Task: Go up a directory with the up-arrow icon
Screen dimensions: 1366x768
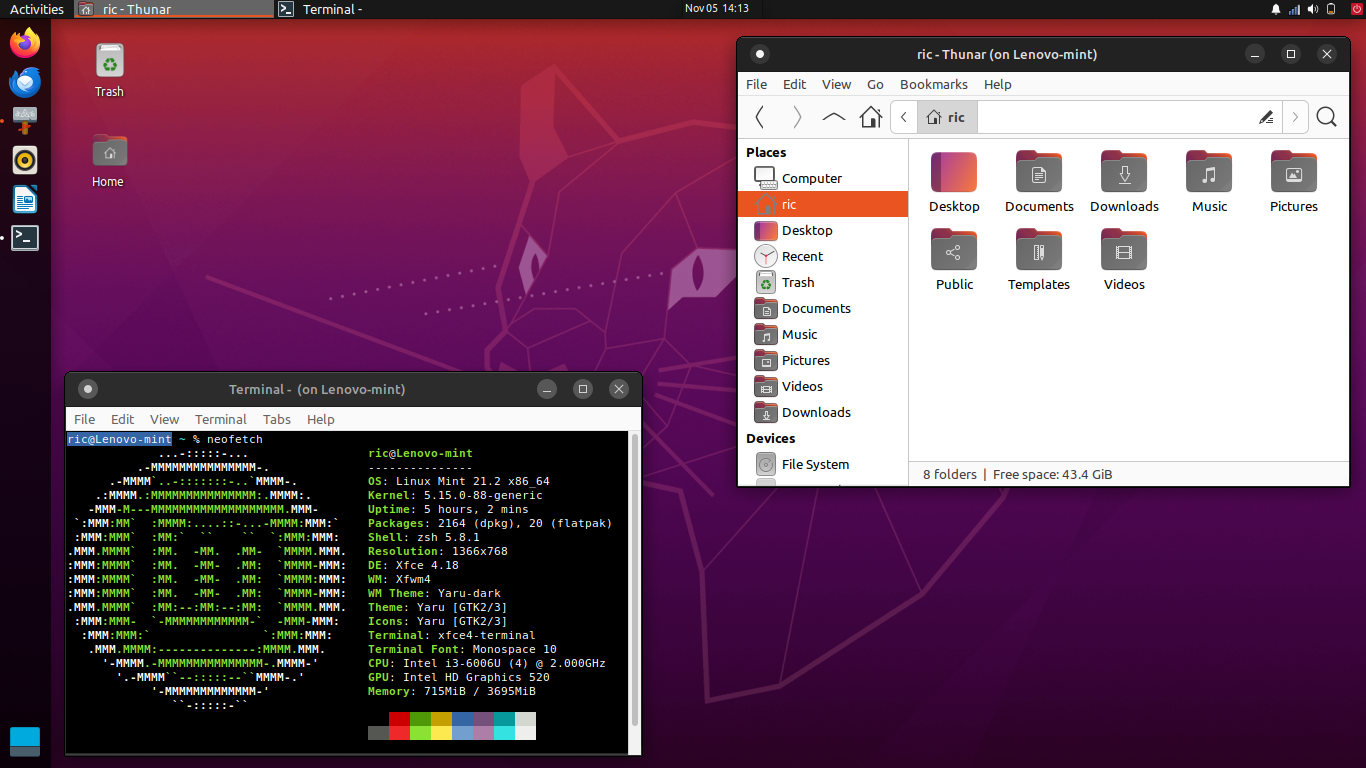Action: [x=833, y=117]
